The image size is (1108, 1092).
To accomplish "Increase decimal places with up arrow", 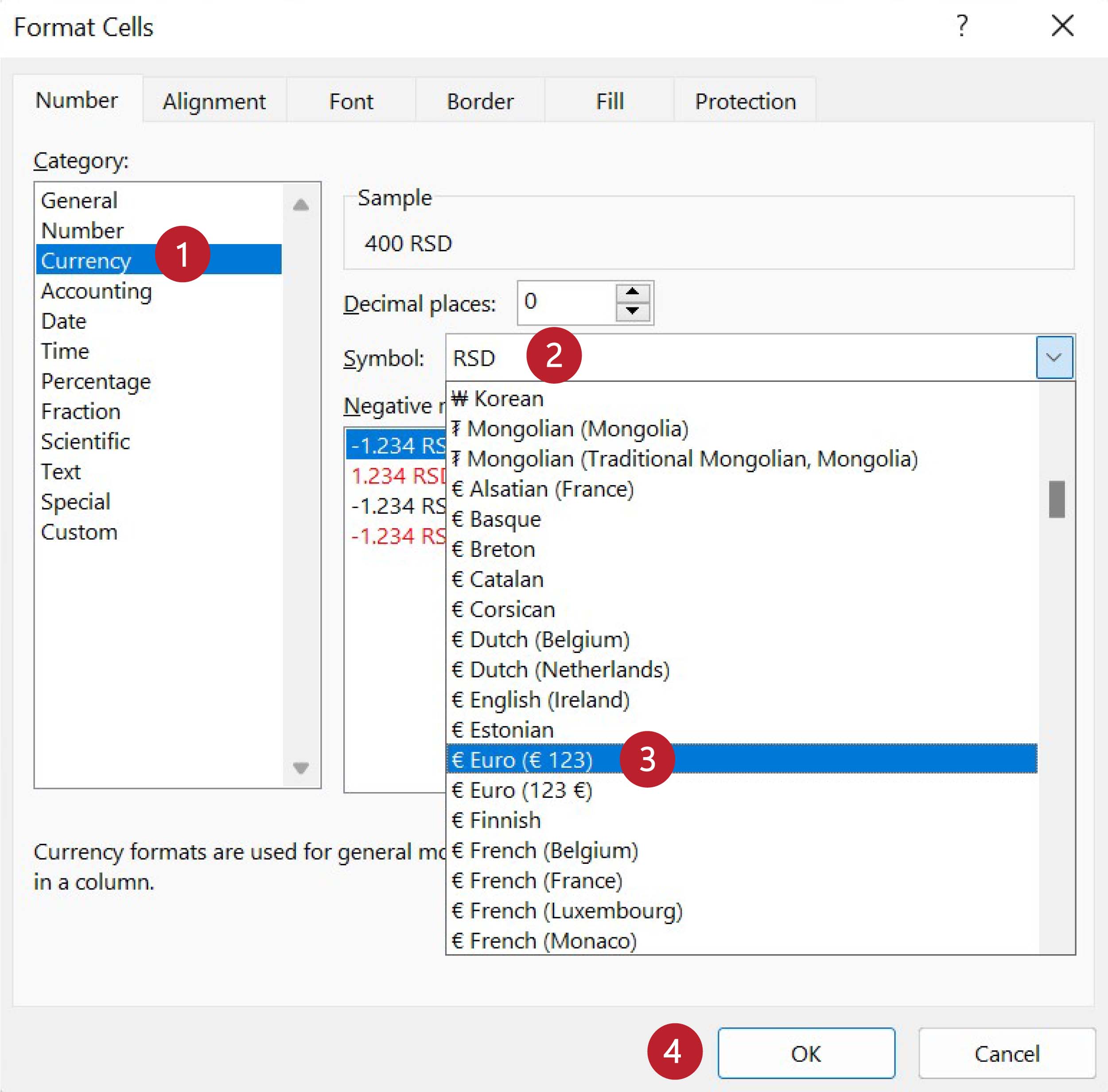I will click(x=632, y=292).
